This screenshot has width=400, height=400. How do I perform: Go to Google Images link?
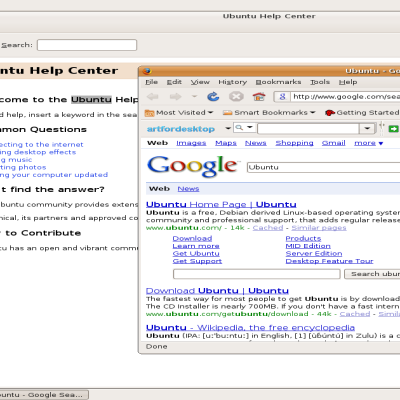tap(191, 143)
